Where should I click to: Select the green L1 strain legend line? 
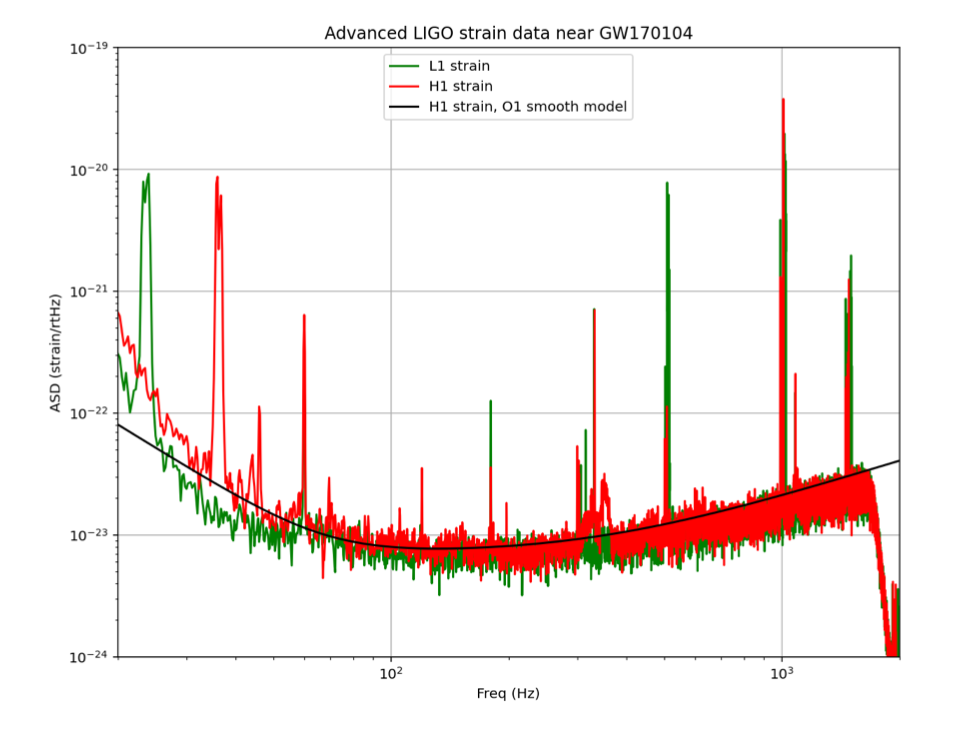[x=405, y=66]
